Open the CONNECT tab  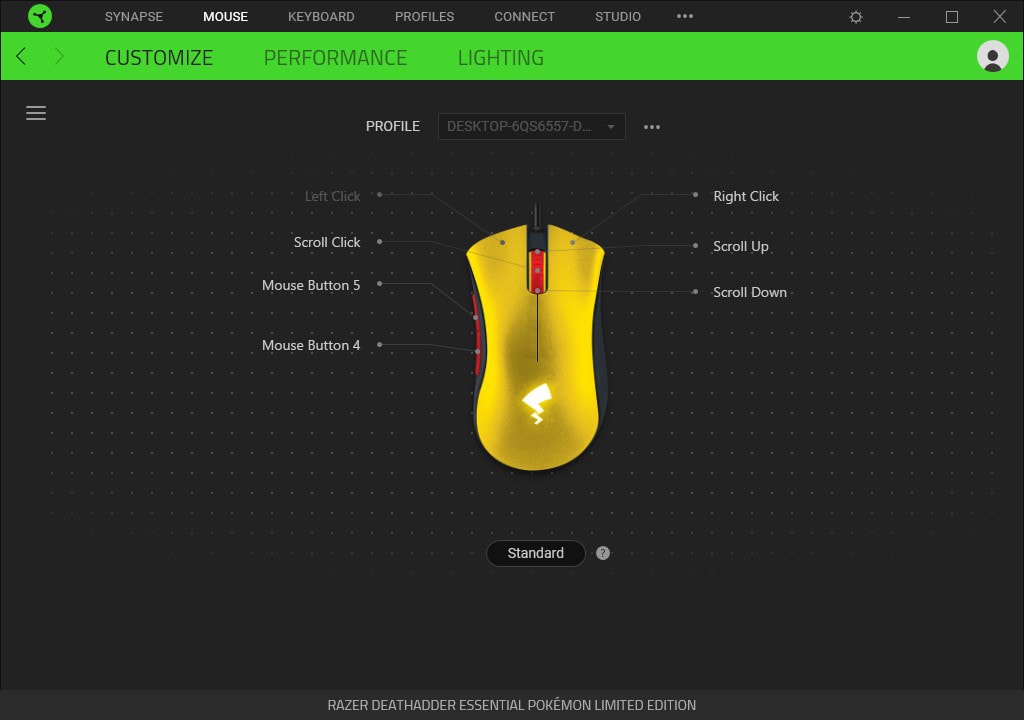tap(524, 16)
